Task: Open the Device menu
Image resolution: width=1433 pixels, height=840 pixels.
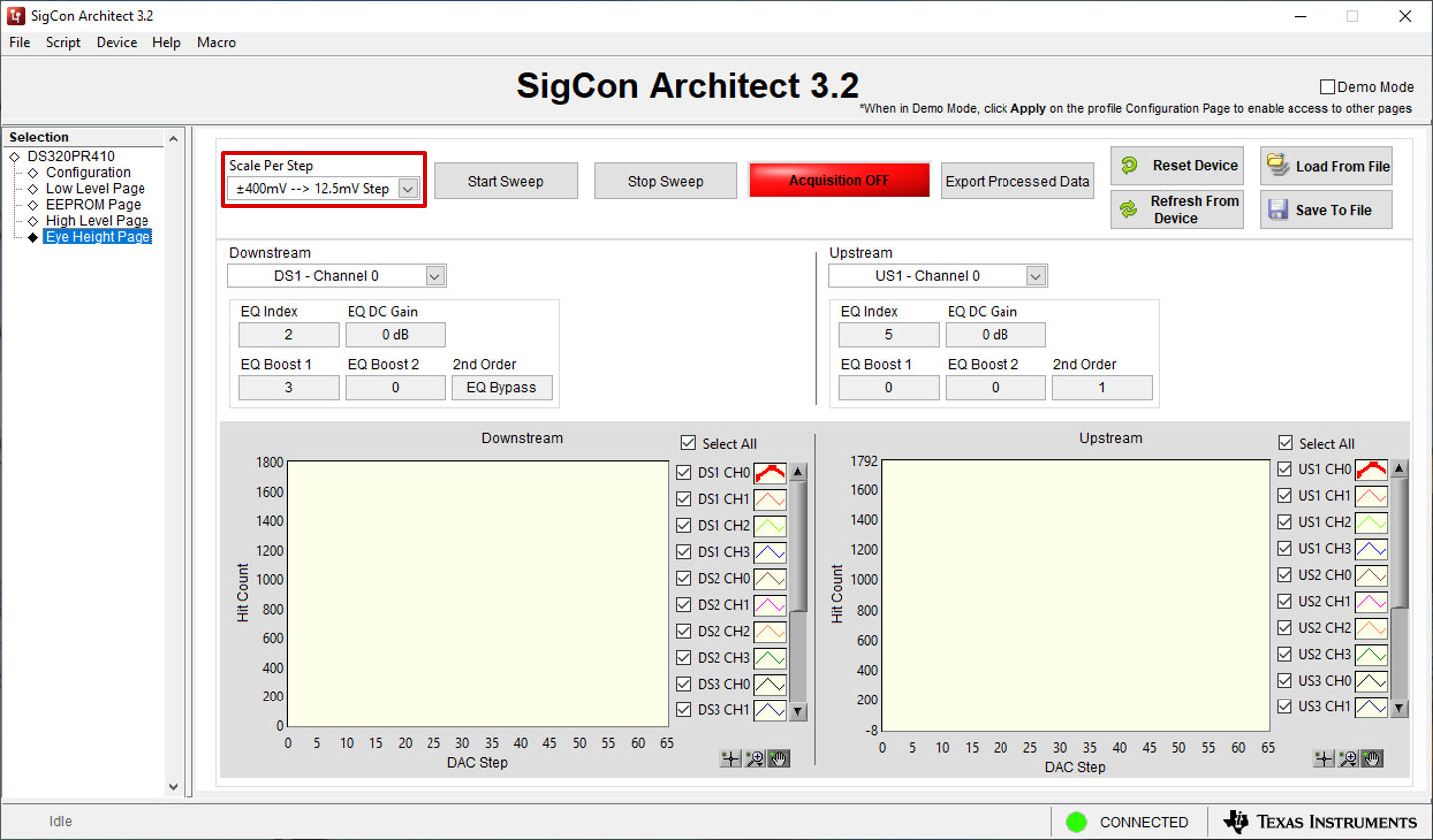Action: (x=117, y=42)
